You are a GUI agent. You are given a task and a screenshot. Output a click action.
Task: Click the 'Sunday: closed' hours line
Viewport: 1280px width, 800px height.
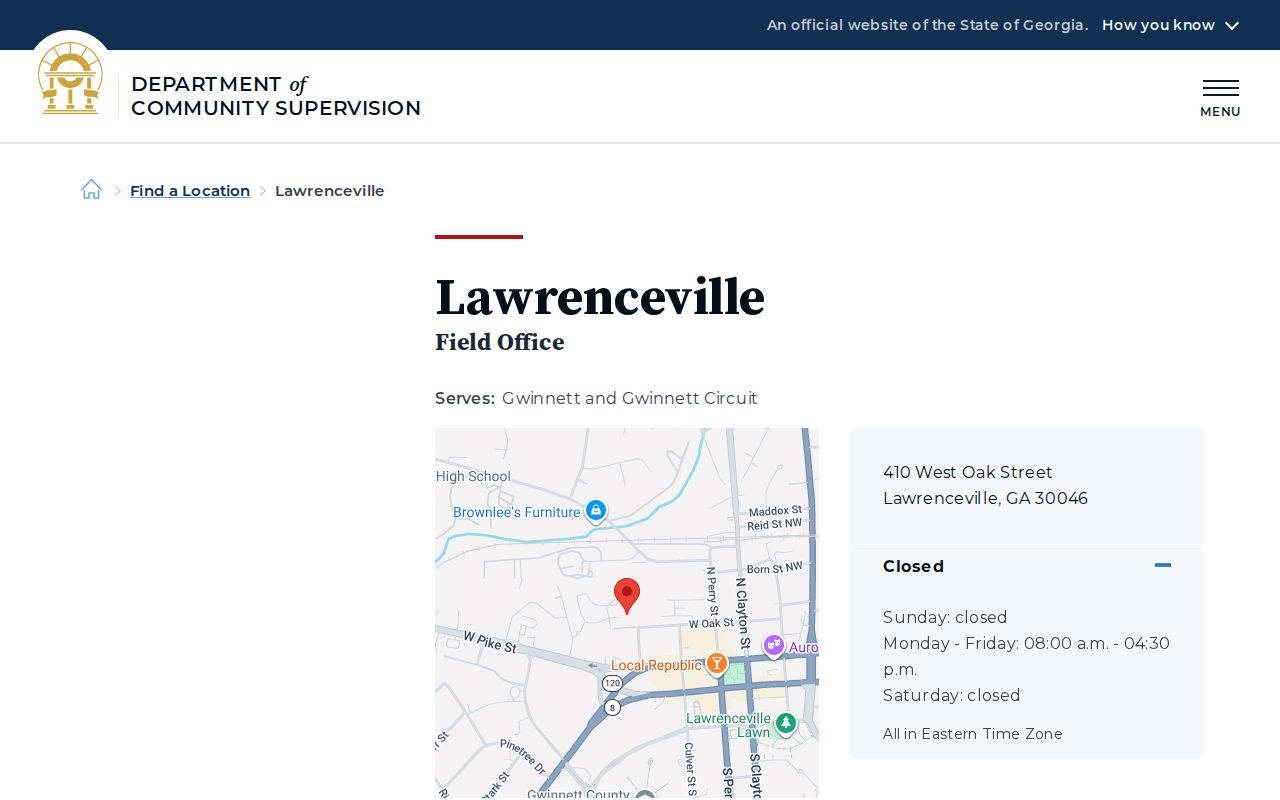coord(945,617)
